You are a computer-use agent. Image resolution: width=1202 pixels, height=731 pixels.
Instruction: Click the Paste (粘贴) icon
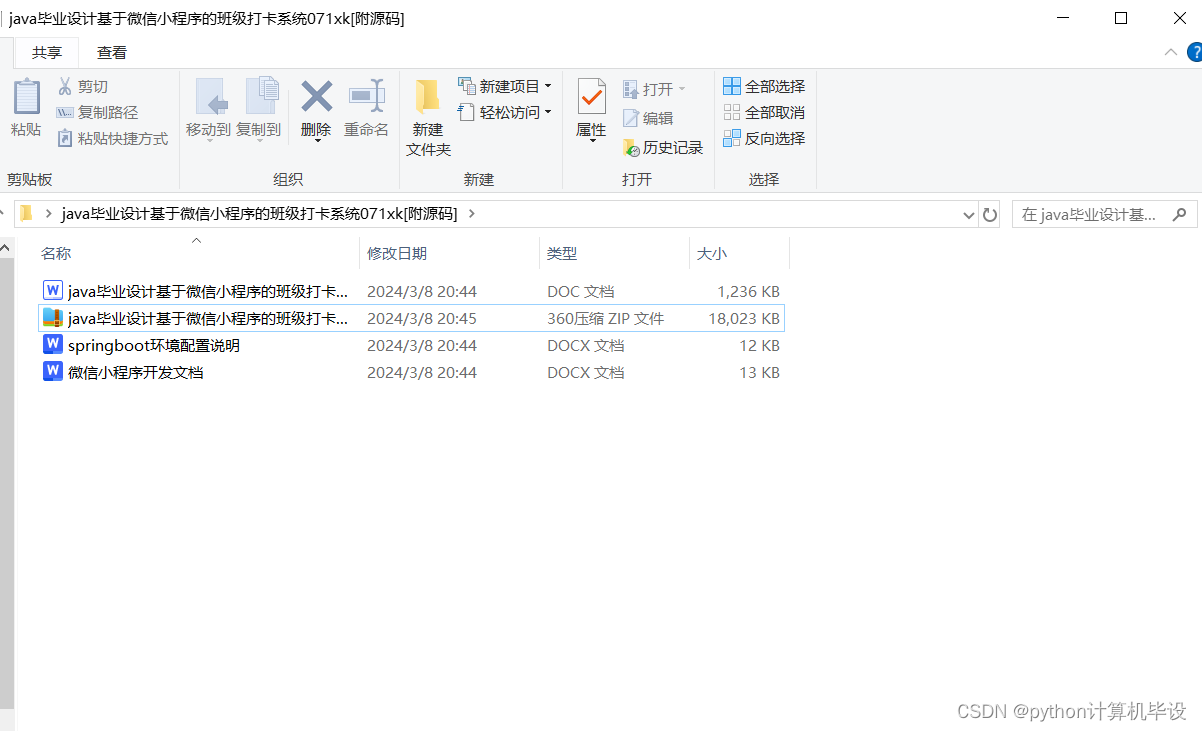point(26,97)
